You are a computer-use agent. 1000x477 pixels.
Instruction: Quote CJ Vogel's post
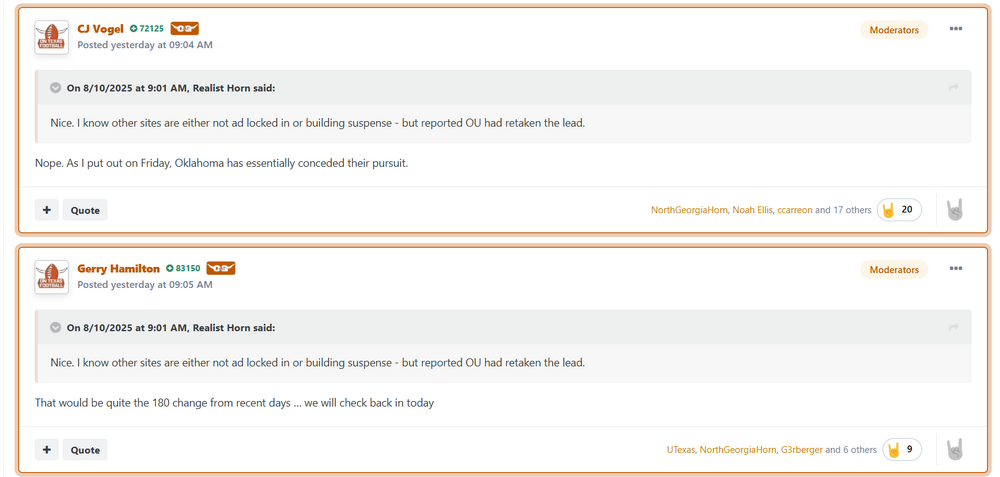(85, 210)
